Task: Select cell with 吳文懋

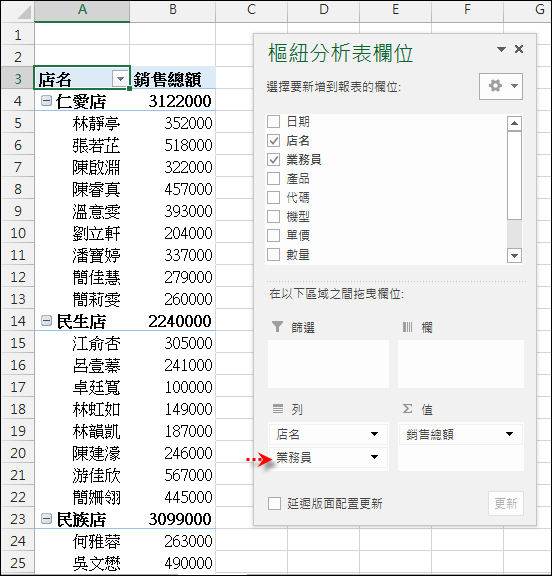Action: point(82,563)
